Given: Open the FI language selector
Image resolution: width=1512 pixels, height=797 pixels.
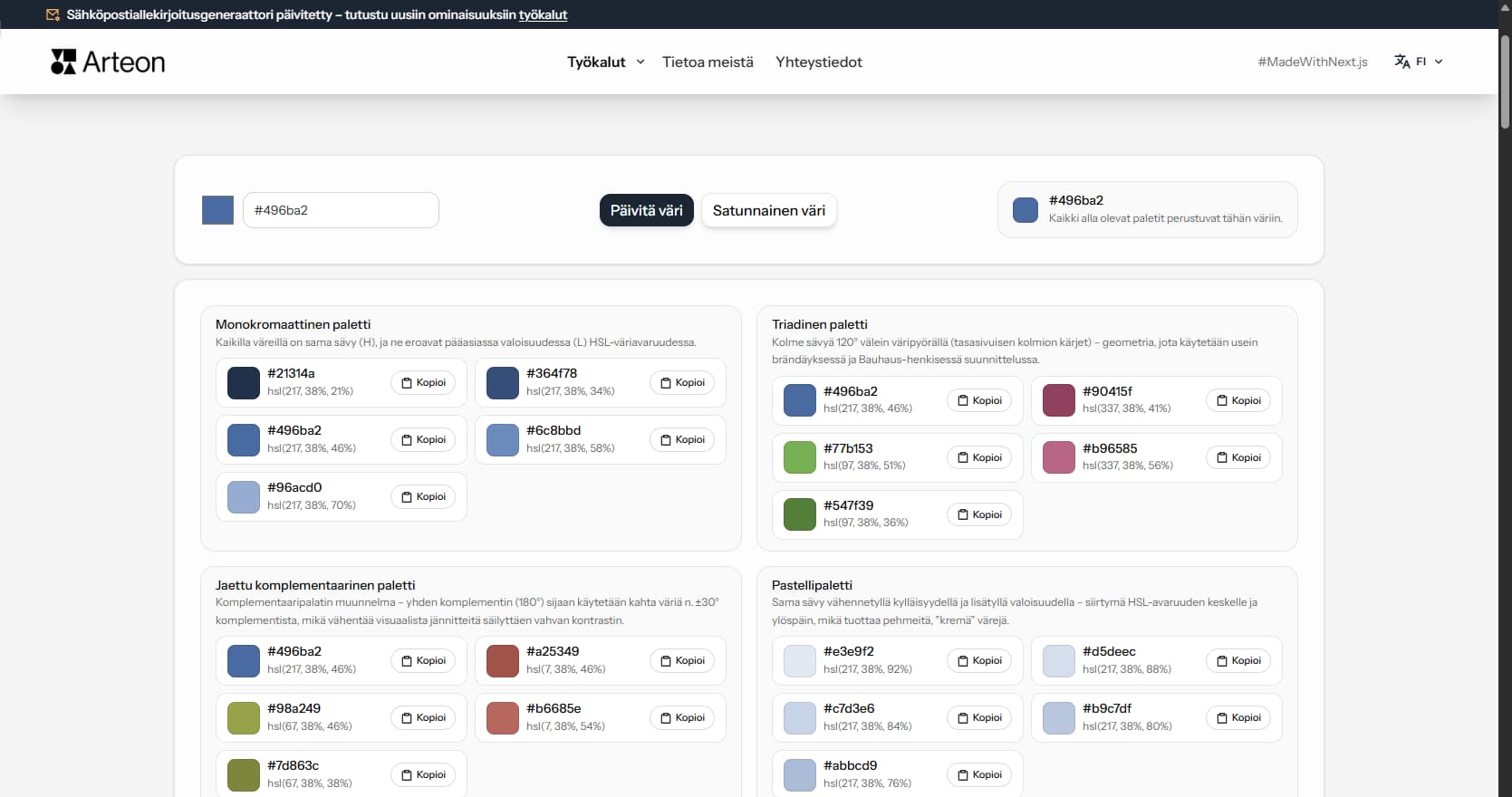Looking at the screenshot, I should [x=1420, y=62].
